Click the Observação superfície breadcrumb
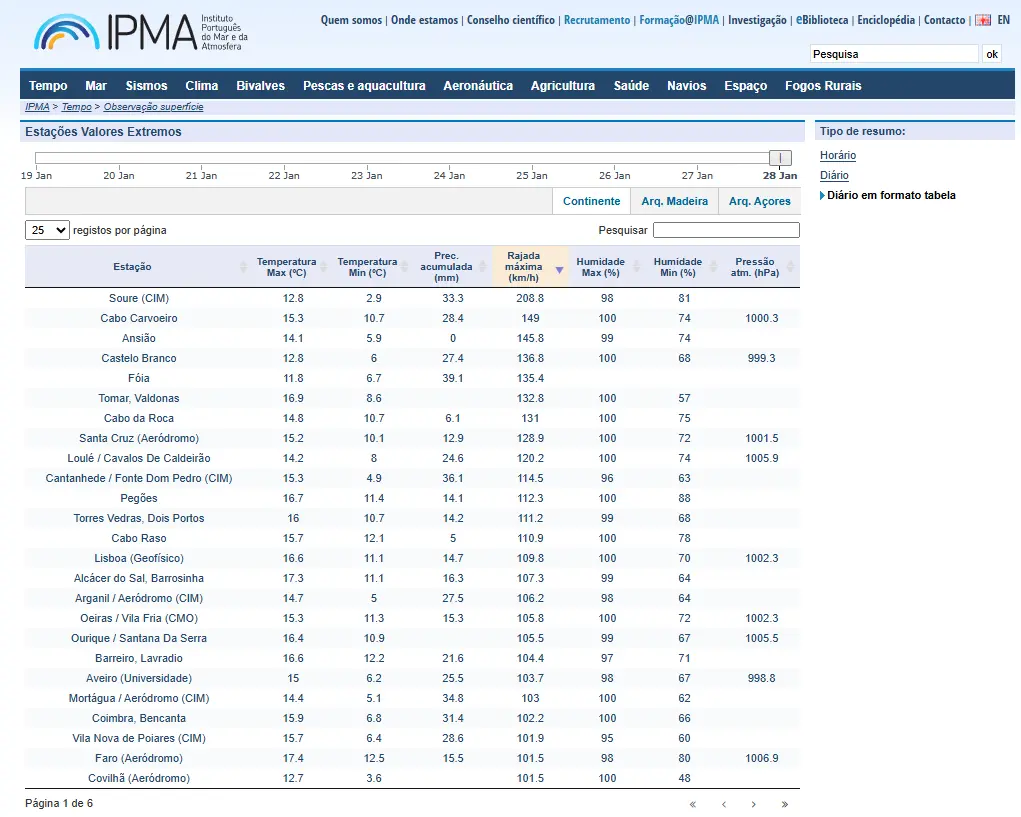Screen dimensions: 1021x817 pyautogui.click(x=153, y=107)
